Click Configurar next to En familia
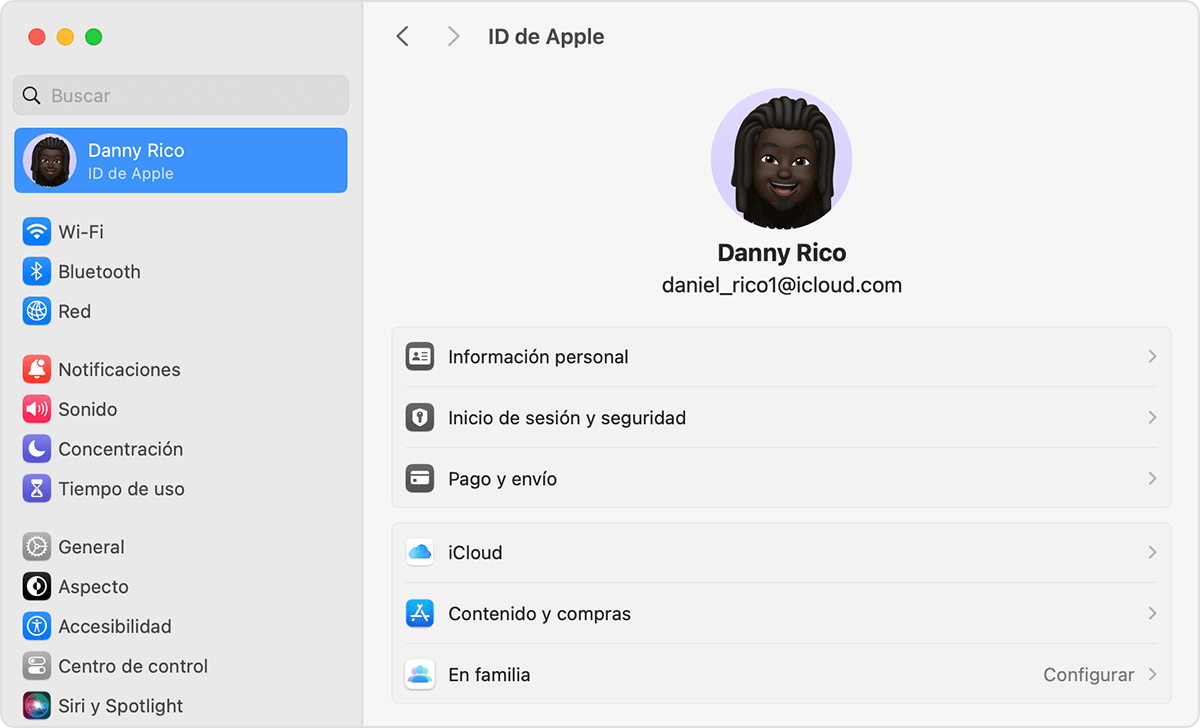The height and width of the screenshot is (728, 1200). coord(1088,674)
